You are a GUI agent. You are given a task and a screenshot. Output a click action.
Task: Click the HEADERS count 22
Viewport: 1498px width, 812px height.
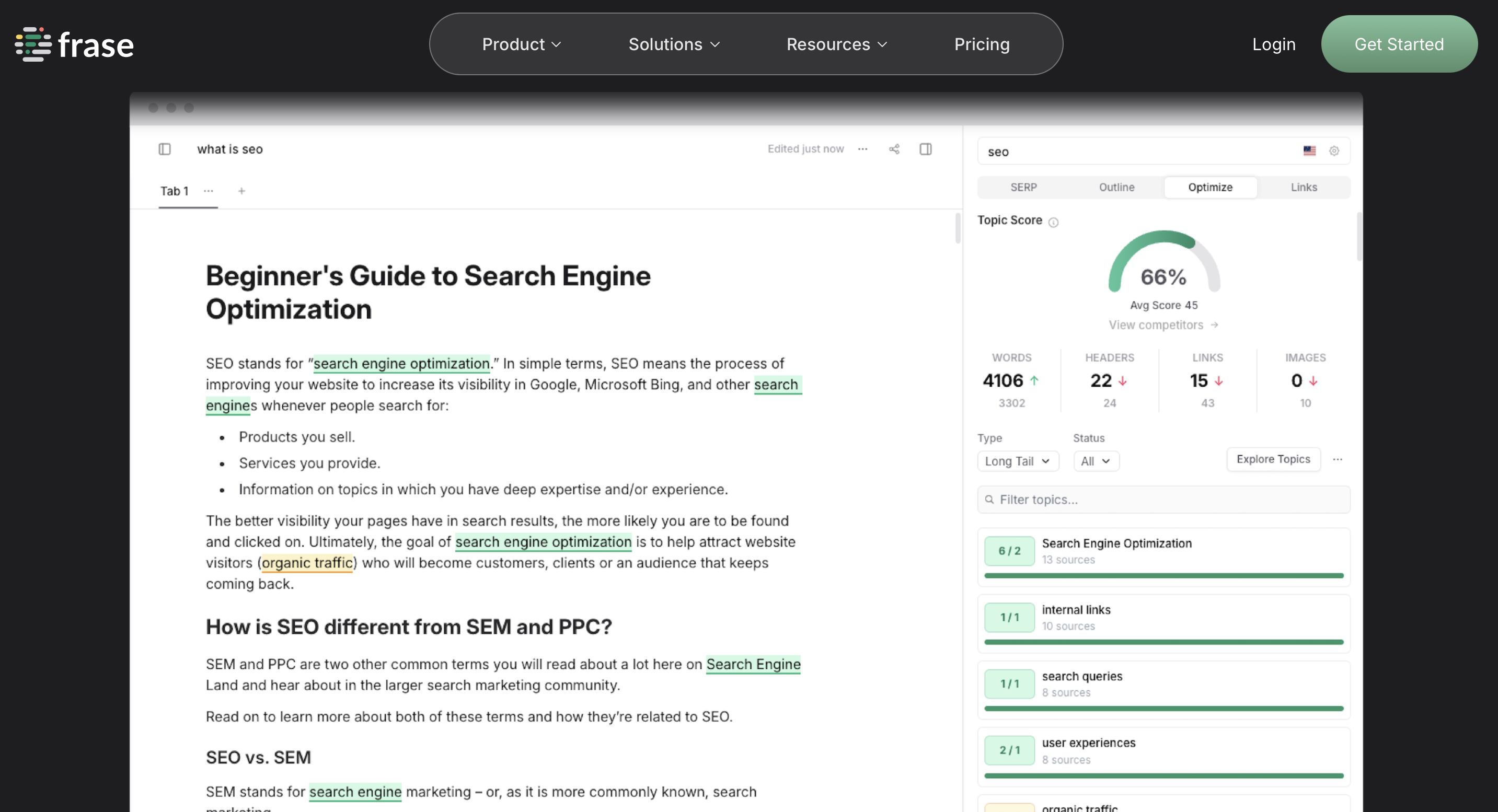(1101, 381)
